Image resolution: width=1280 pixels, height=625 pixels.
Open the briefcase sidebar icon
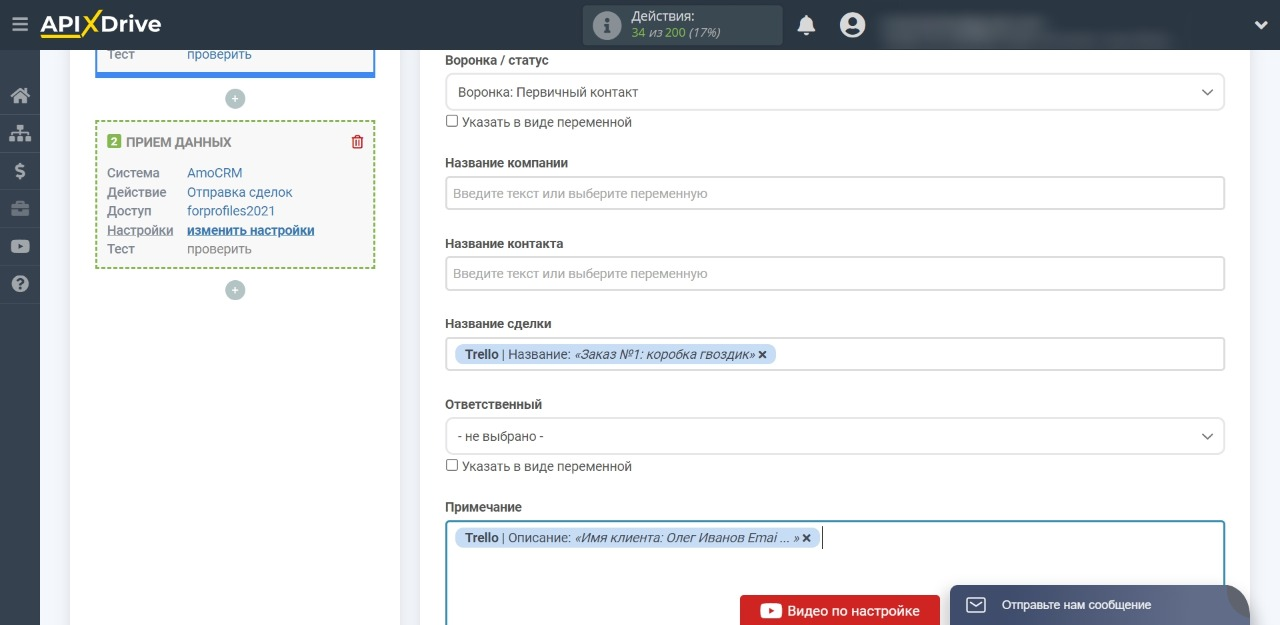(20, 209)
